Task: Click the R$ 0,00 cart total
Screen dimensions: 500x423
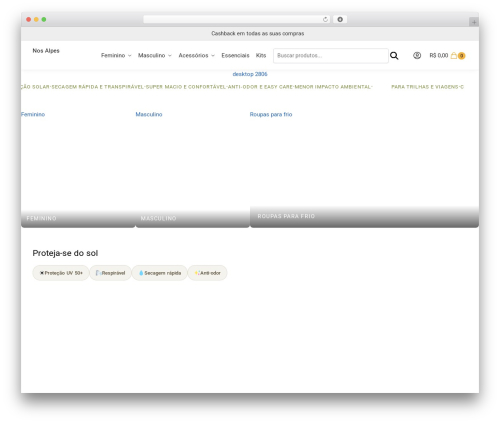Action: [439, 55]
